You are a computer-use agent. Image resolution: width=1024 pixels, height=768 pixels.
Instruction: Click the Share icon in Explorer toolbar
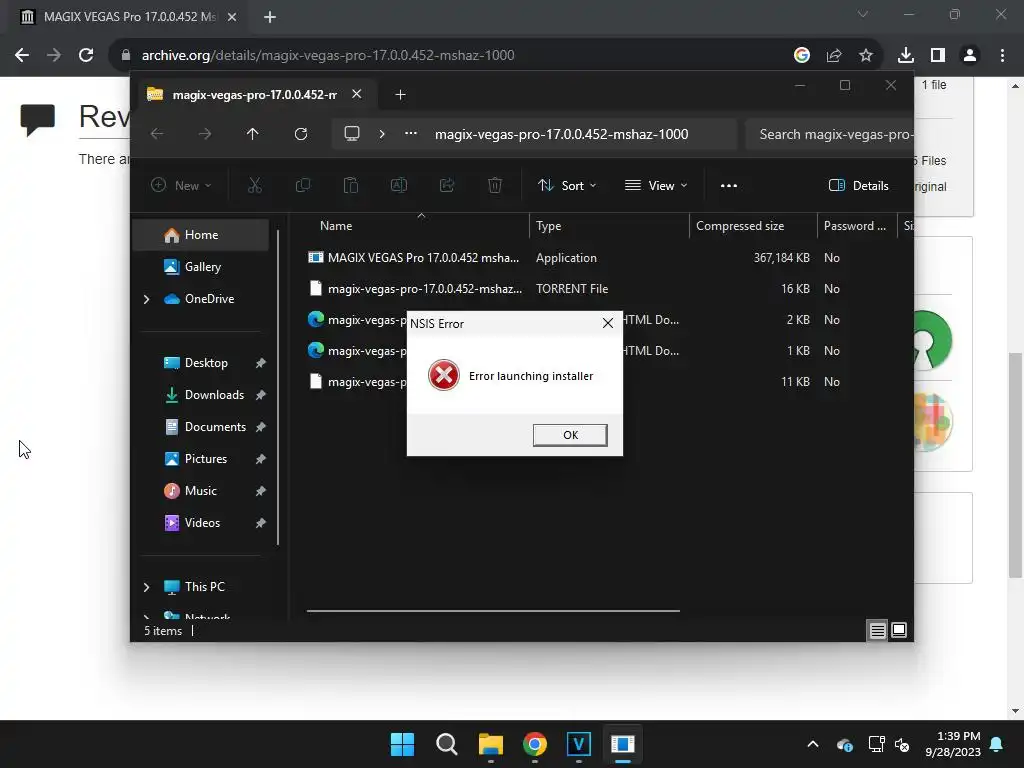[447, 185]
